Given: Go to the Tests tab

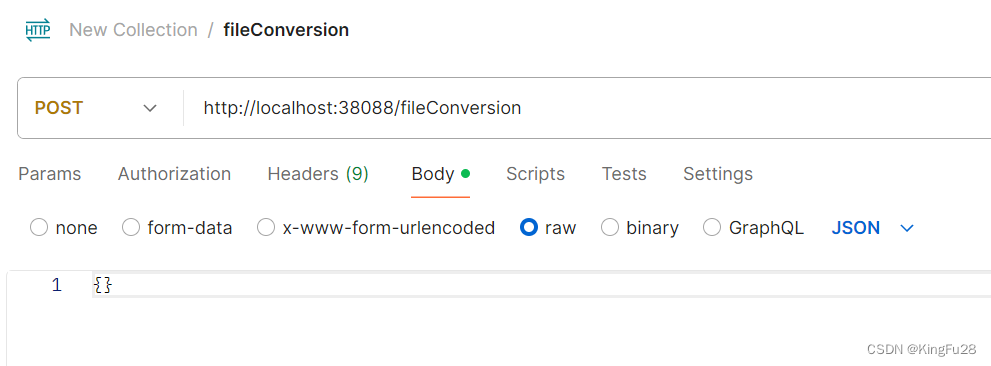Looking at the screenshot, I should coord(624,174).
